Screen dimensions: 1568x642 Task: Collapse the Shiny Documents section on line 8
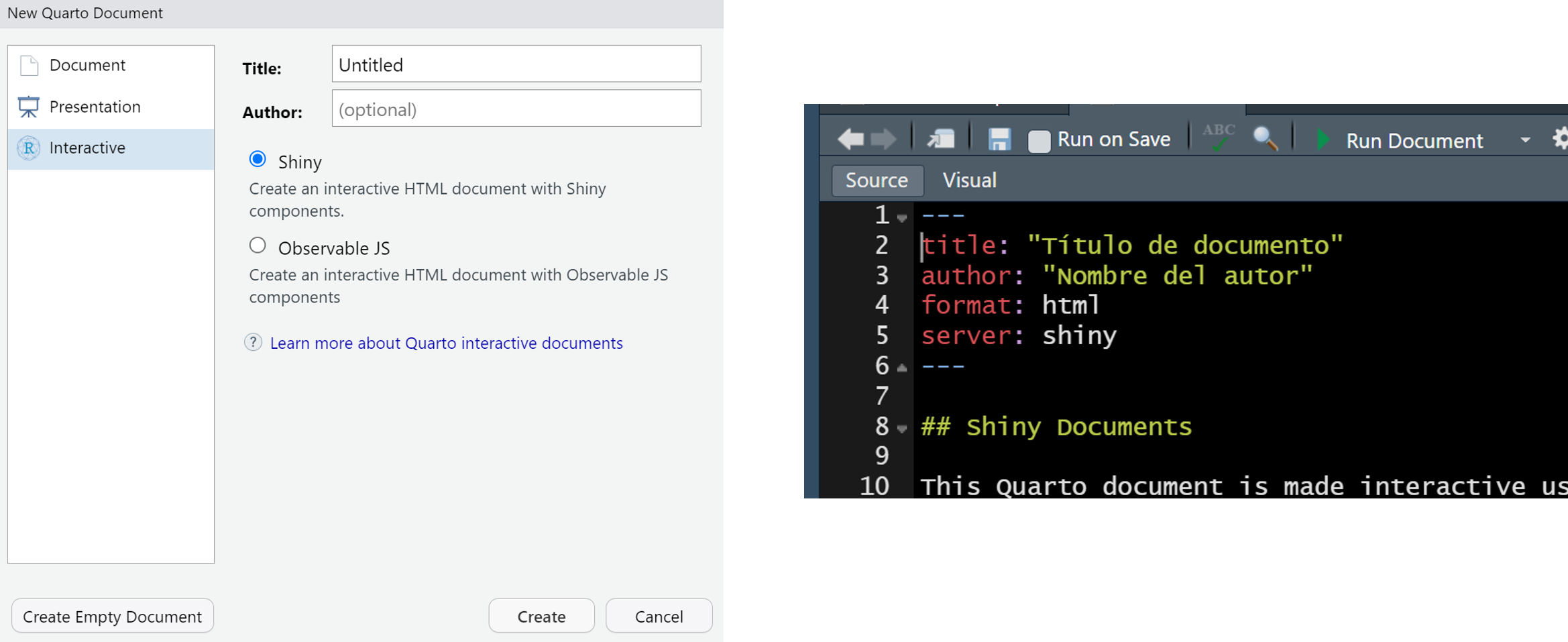902,429
